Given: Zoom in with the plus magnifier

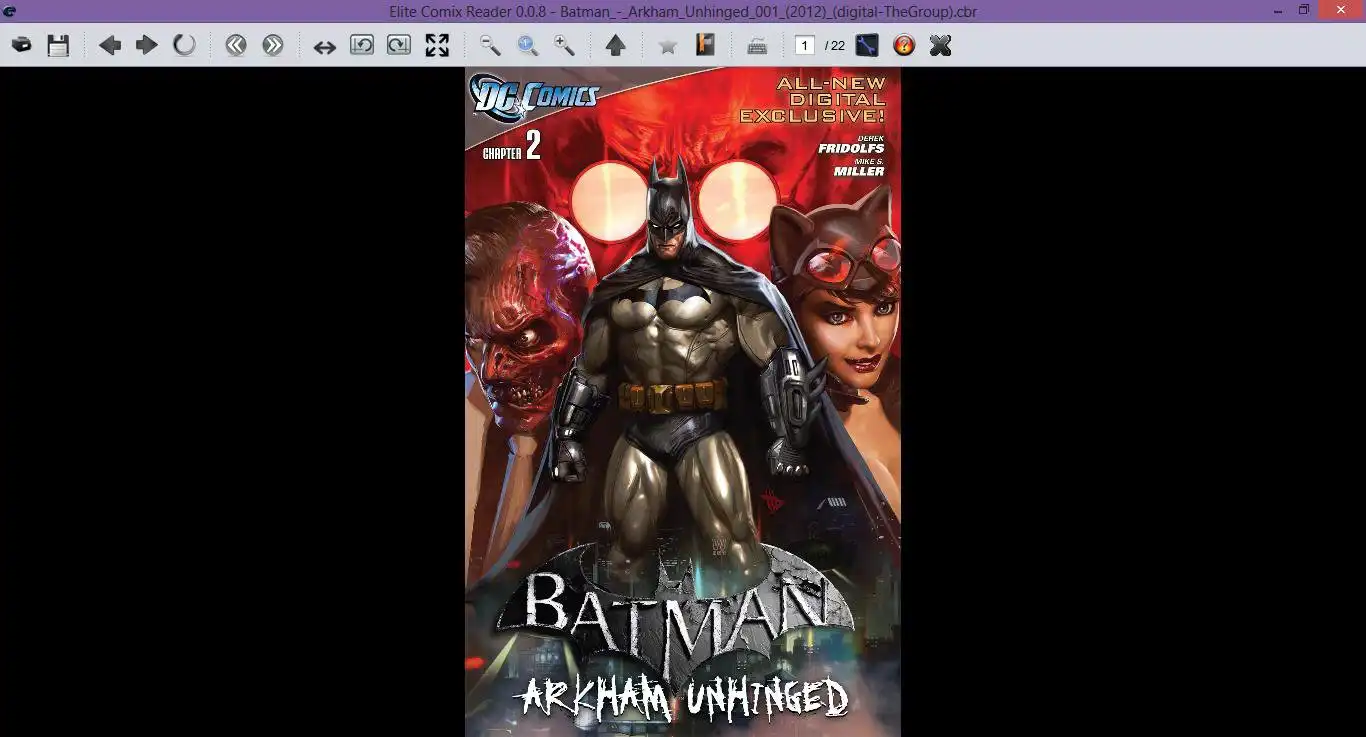Looking at the screenshot, I should pyautogui.click(x=564, y=45).
